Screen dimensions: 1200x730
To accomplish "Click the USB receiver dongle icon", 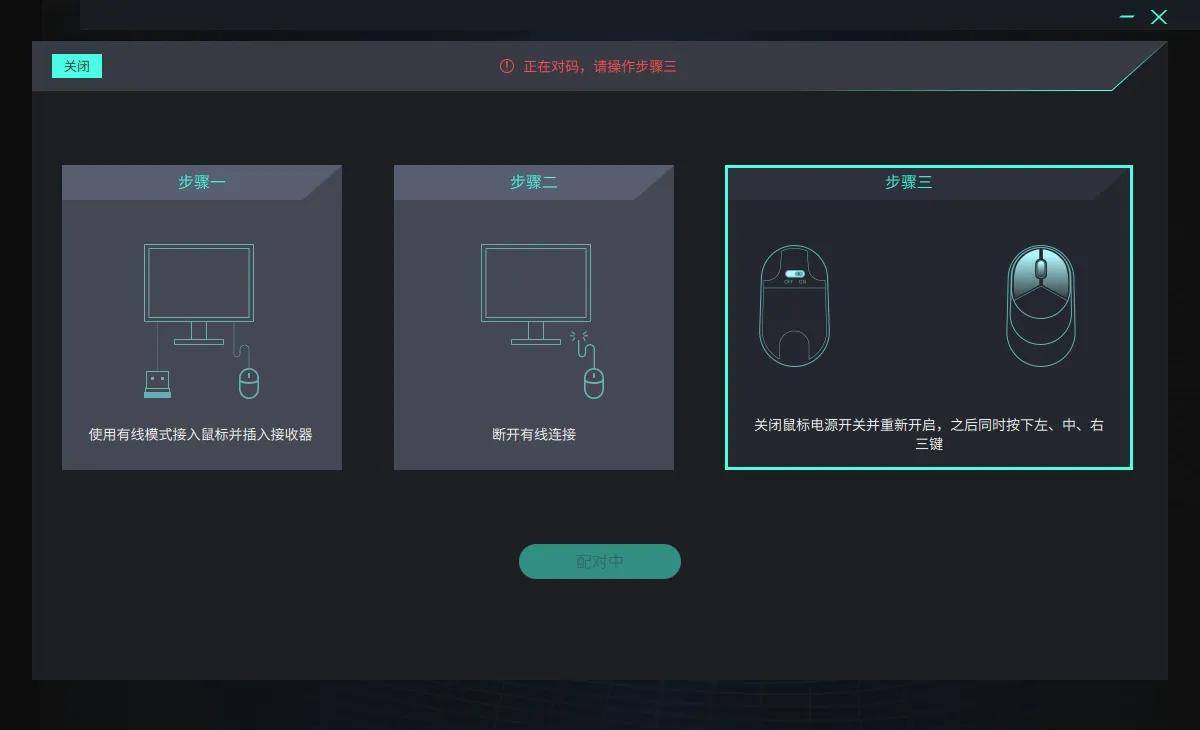I will (x=157, y=384).
